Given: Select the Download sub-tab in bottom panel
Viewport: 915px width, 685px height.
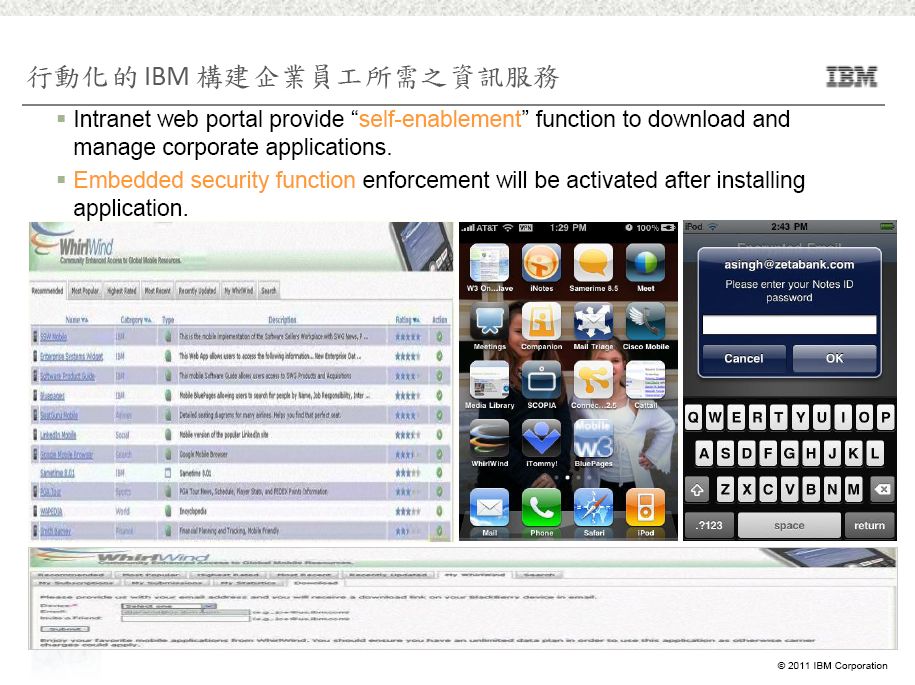Looking at the screenshot, I should 316,582.
